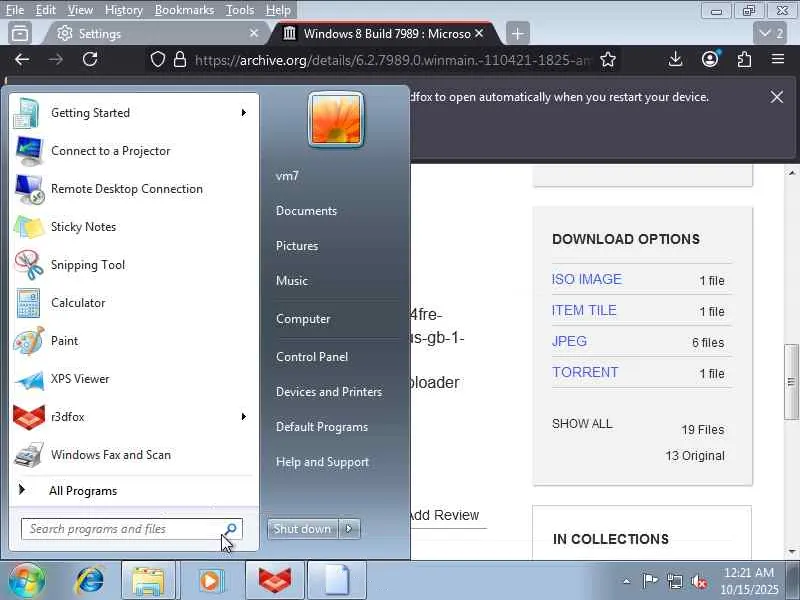Open Windows Explorer taskbar icon

click(x=148, y=581)
